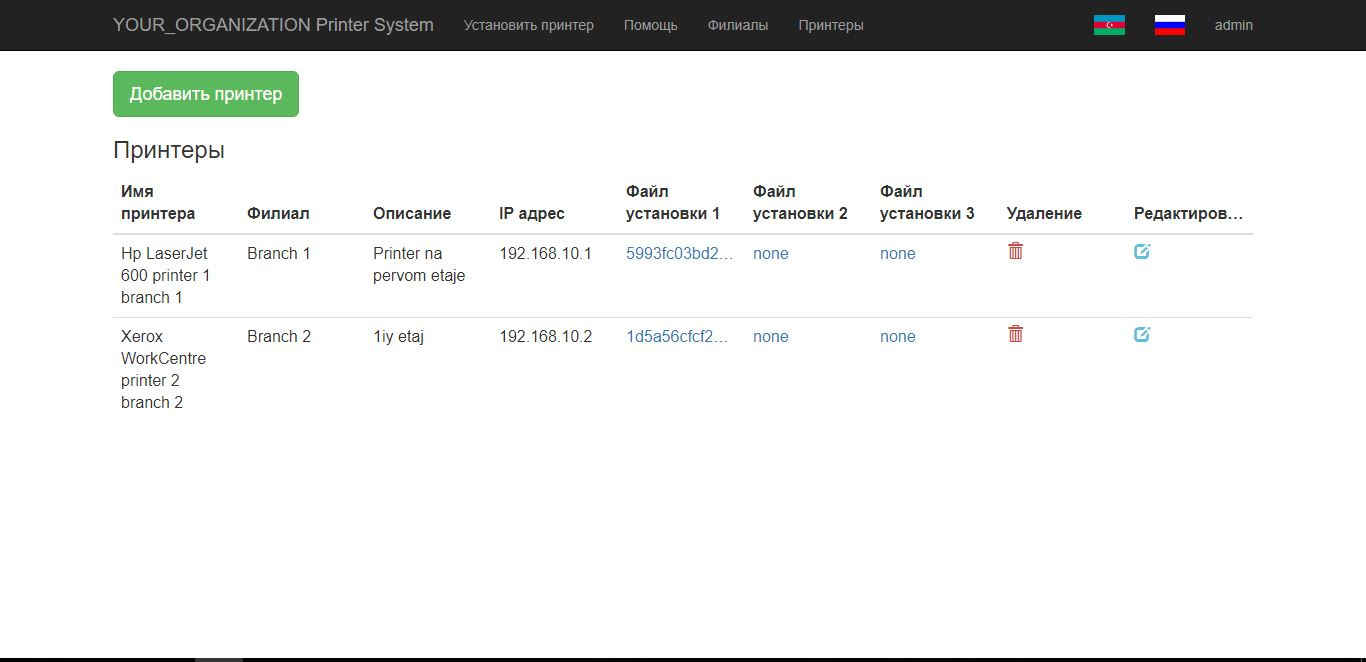
Task: Click the Добавить принтер button
Action: tap(206, 94)
